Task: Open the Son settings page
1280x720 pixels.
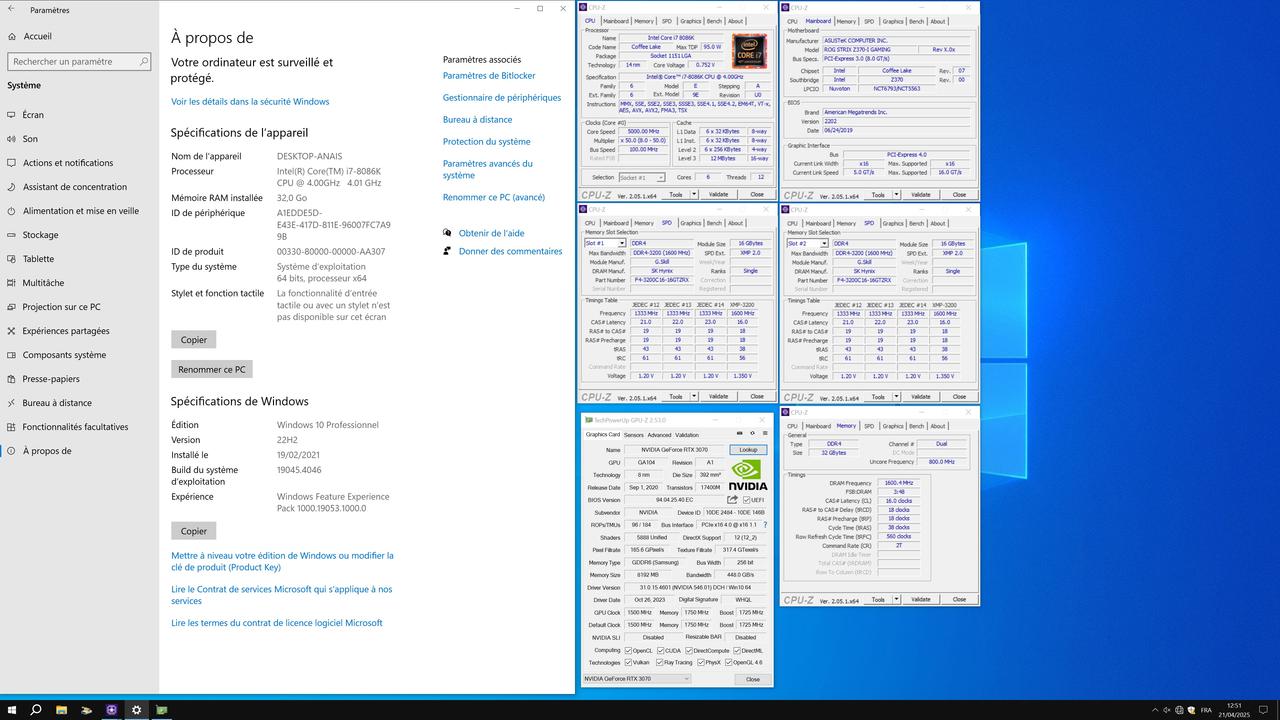Action: tap(79, 139)
